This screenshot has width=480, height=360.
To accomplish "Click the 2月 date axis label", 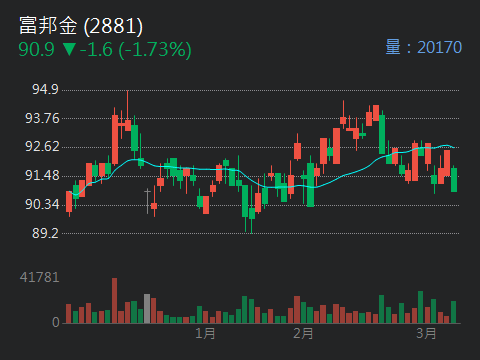I will tap(303, 333).
